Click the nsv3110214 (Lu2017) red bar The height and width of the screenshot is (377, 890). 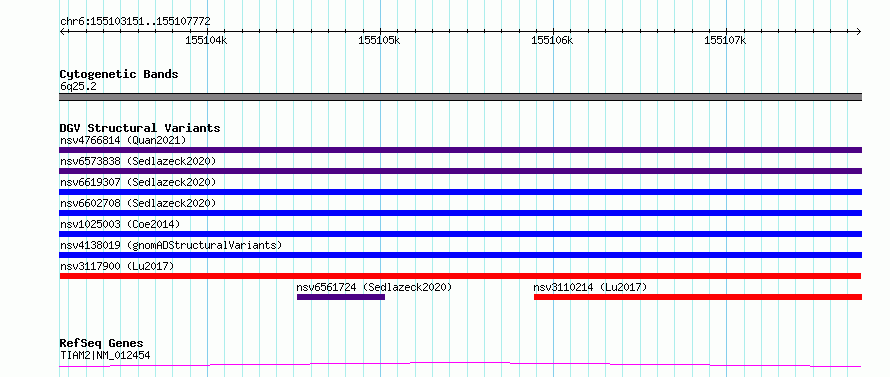(x=698, y=297)
